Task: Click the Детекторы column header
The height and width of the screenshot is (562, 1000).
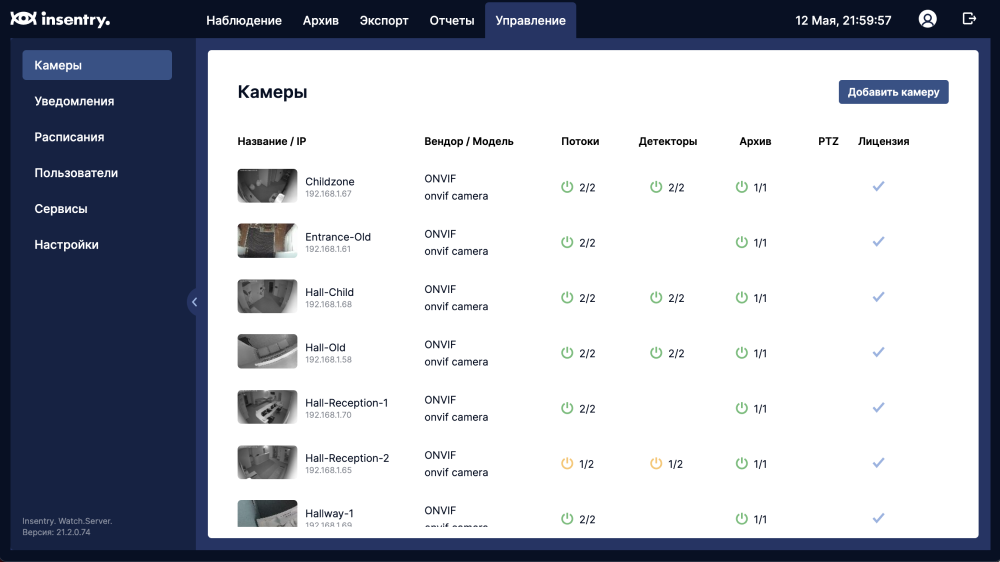Action: click(668, 141)
